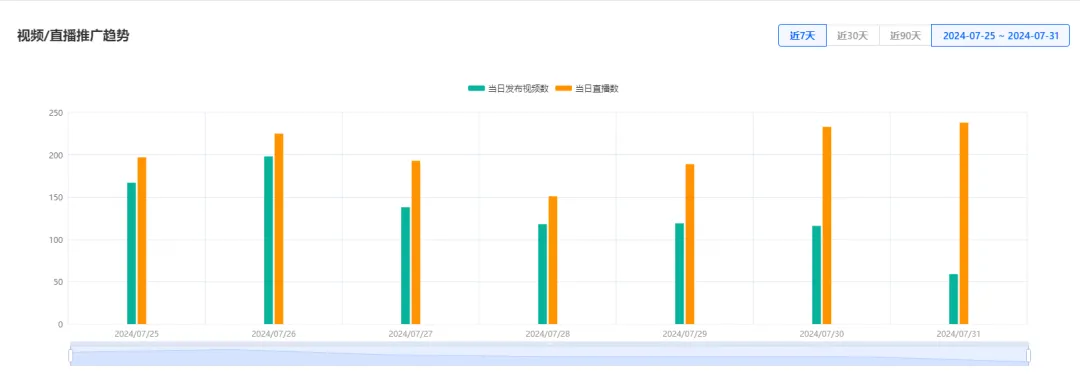Toggle the 当日直播数 legend series
Viewport: 1080px width, 376px height.
coord(587,88)
